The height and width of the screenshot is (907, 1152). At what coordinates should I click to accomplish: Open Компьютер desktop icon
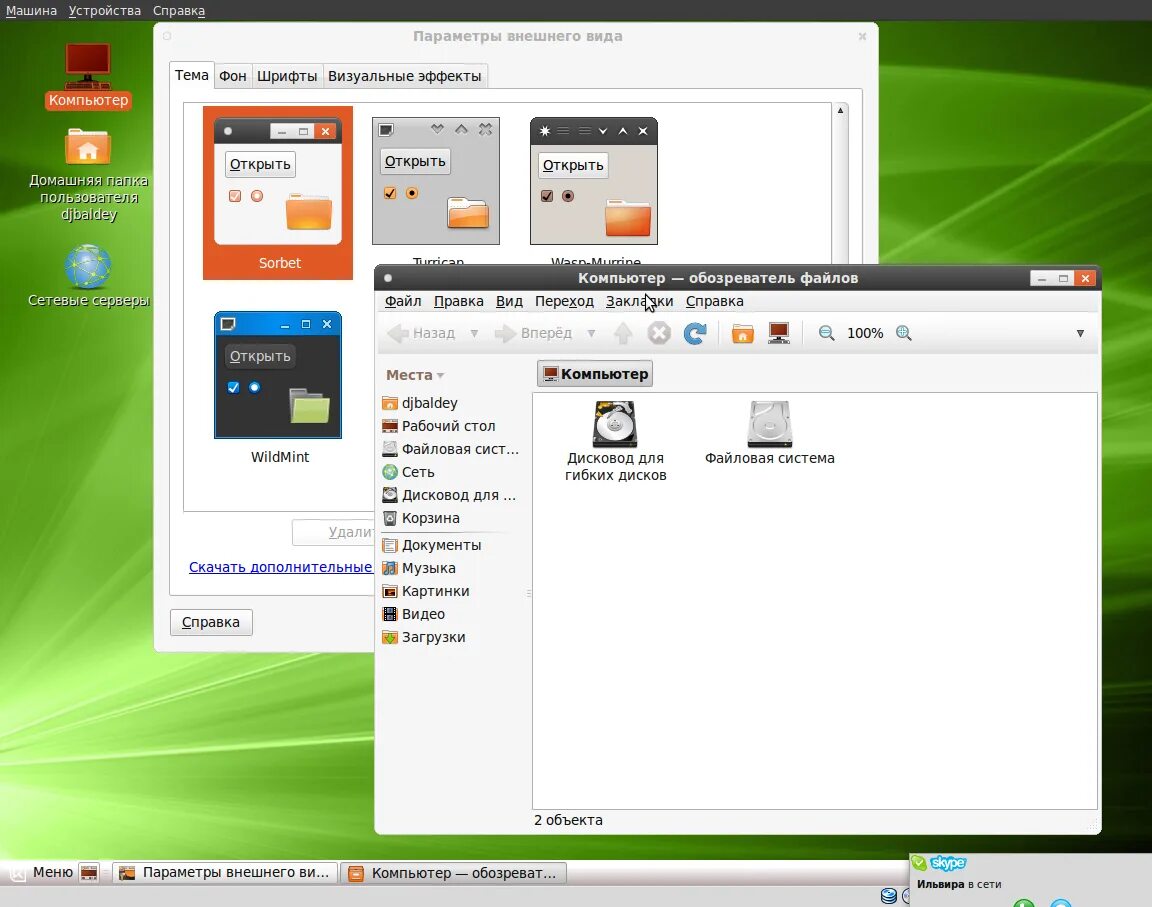[x=88, y=76]
